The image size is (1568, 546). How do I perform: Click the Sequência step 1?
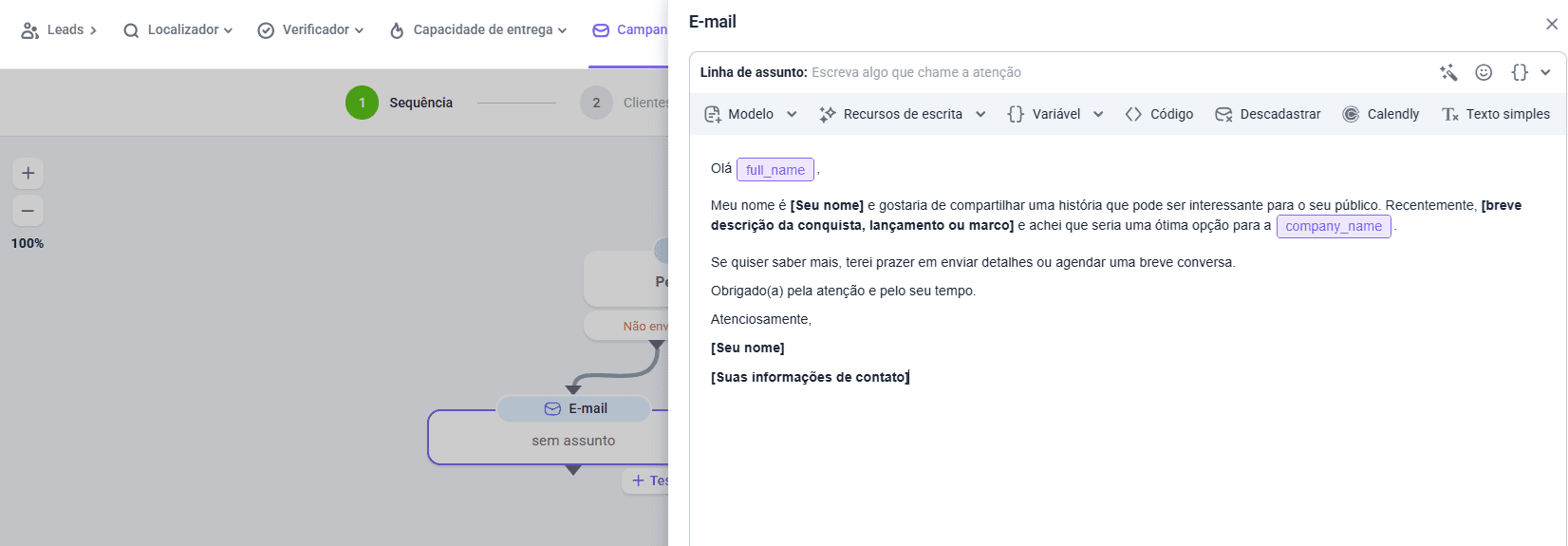362,103
